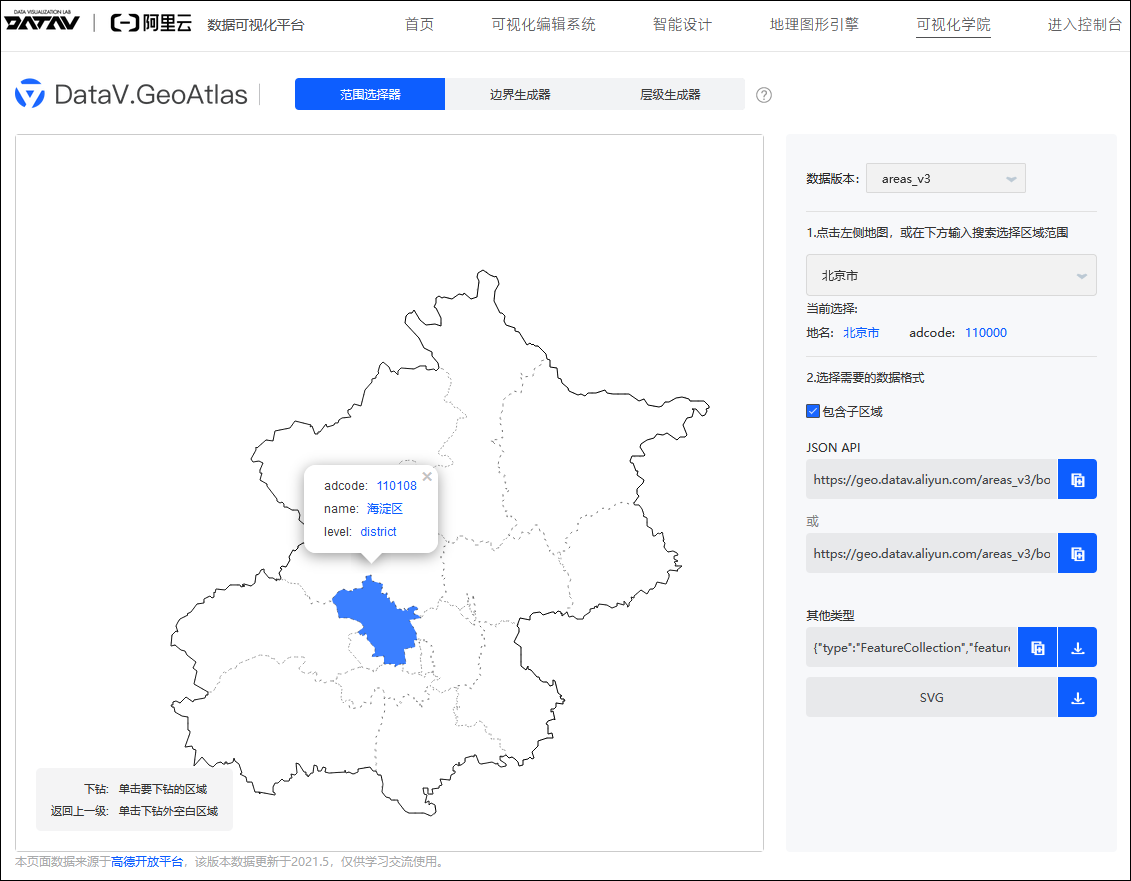1131x881 pixels.
Task: Click adcode value 110000
Action: [985, 333]
